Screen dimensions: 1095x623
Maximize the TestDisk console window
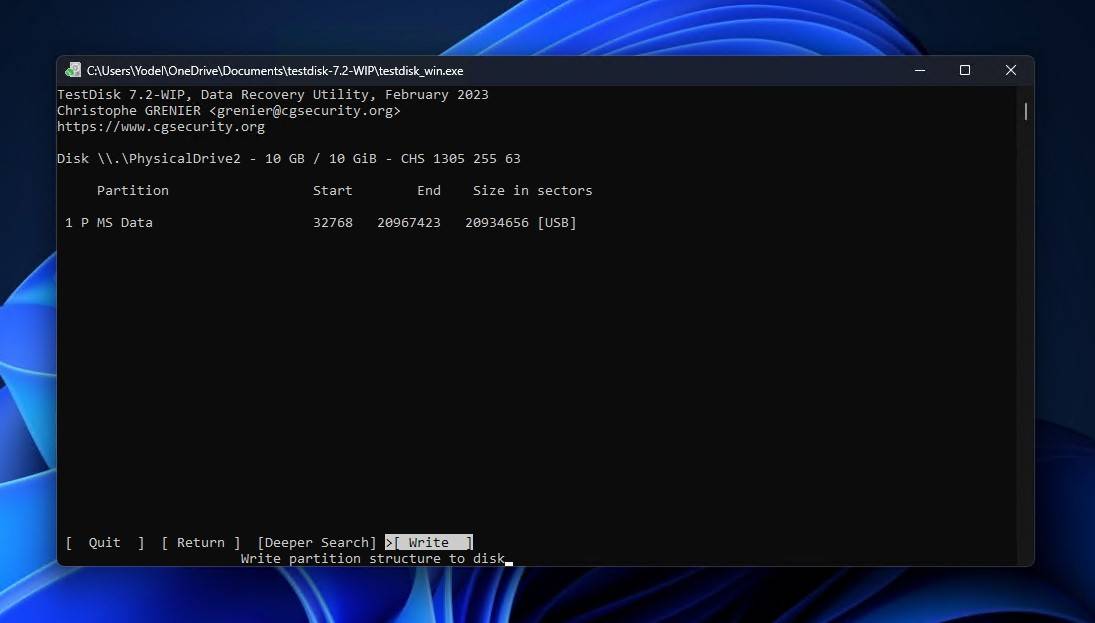[965, 71]
